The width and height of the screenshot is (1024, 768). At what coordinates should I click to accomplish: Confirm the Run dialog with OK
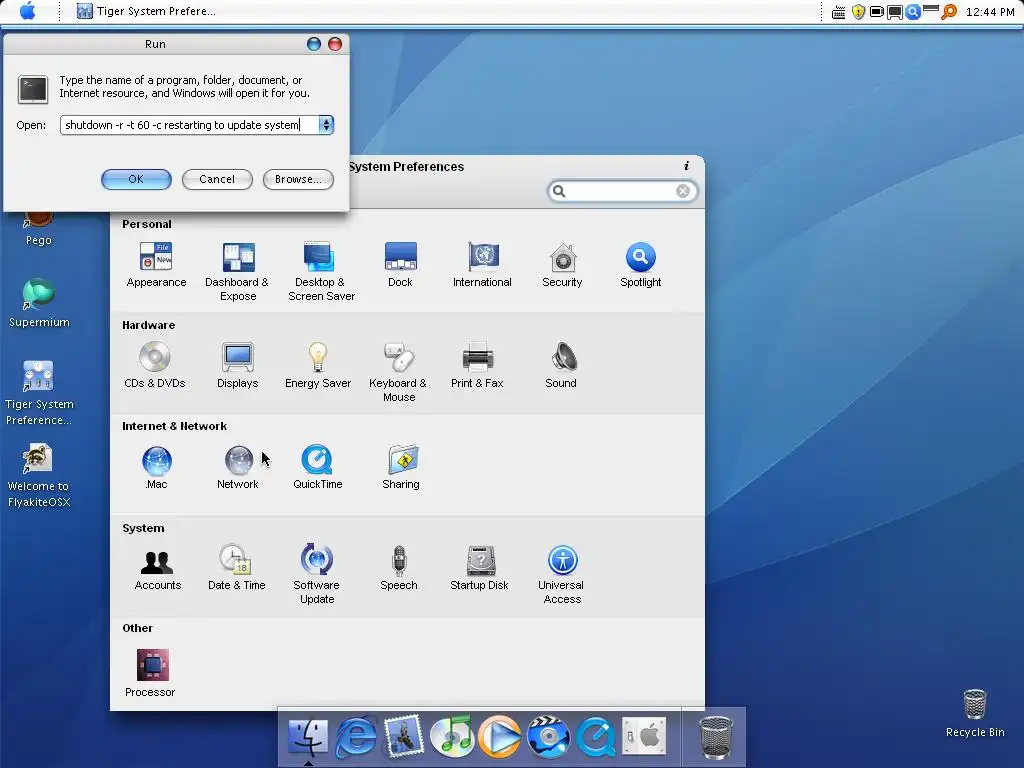[136, 179]
